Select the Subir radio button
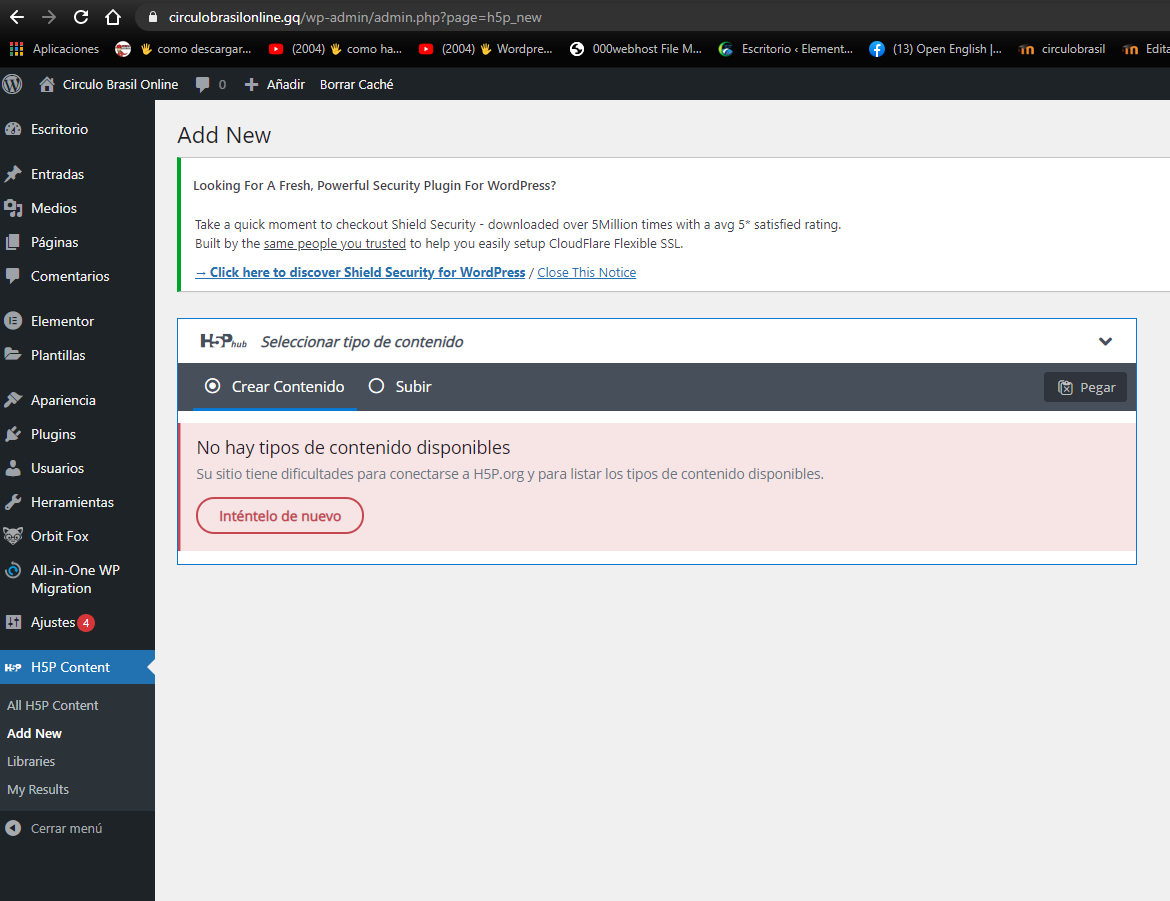Screen dimensions: 1170x901 377,386
